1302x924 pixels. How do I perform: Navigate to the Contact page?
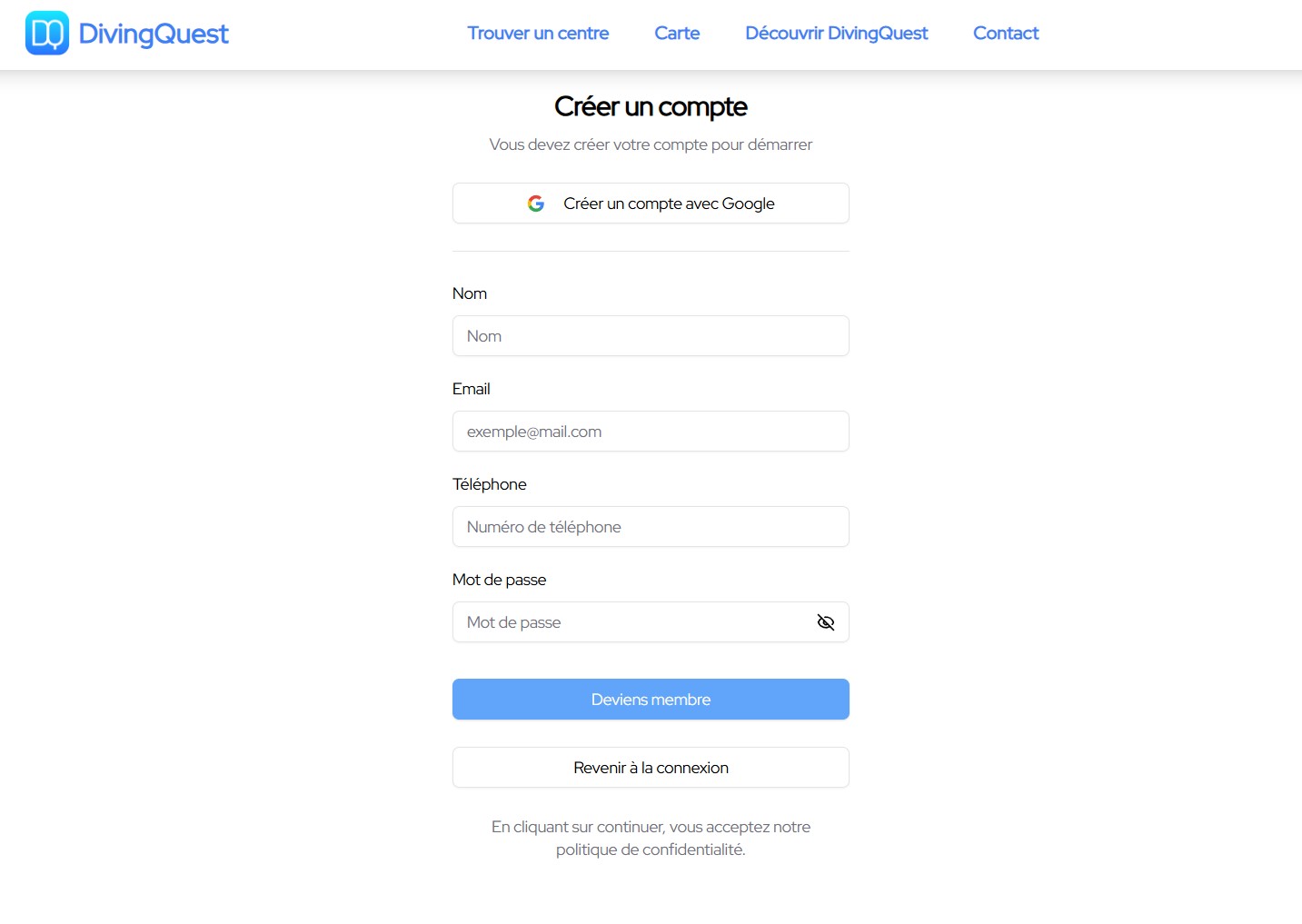[x=1005, y=34]
